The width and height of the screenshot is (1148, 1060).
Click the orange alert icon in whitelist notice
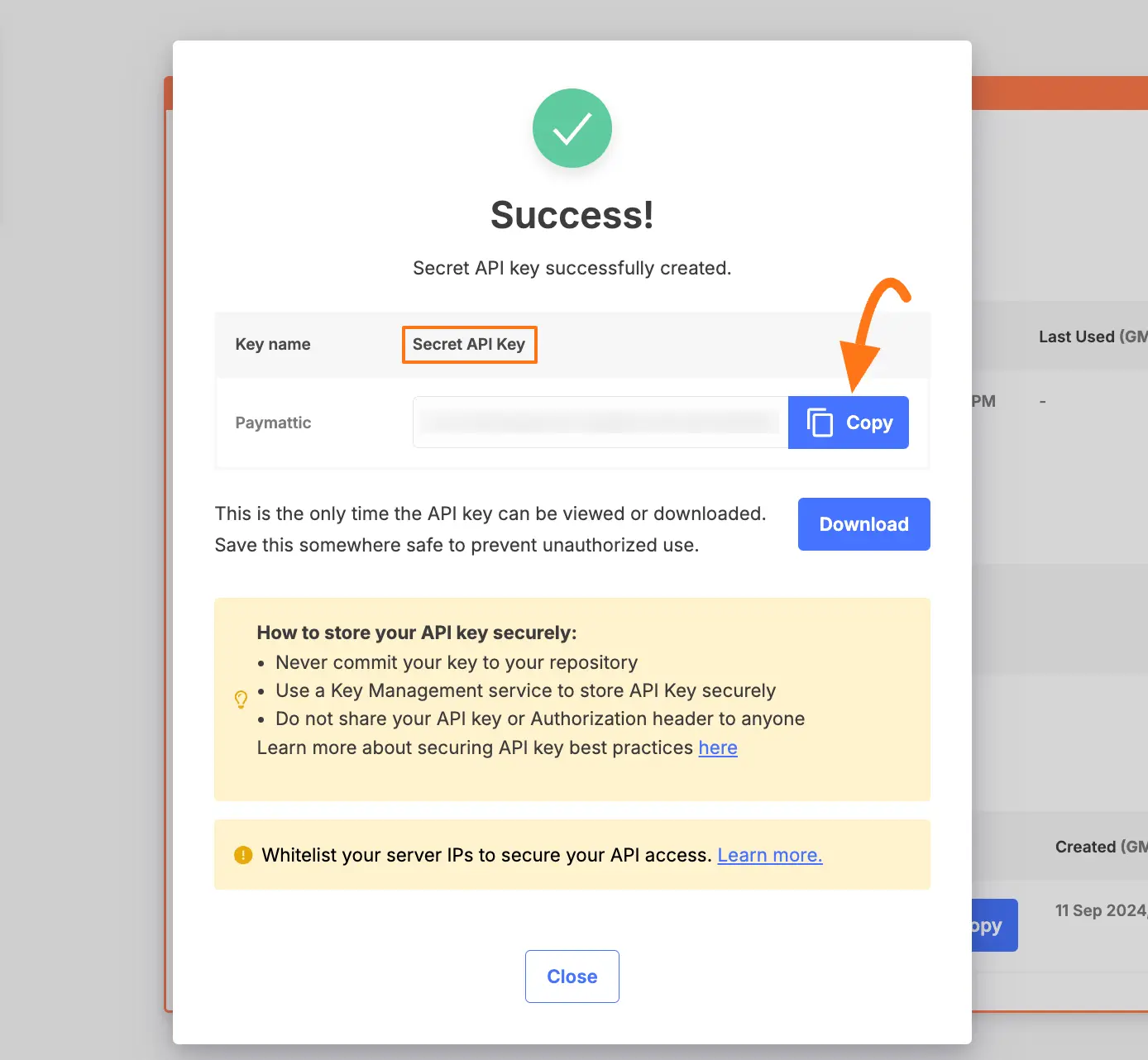click(x=243, y=855)
